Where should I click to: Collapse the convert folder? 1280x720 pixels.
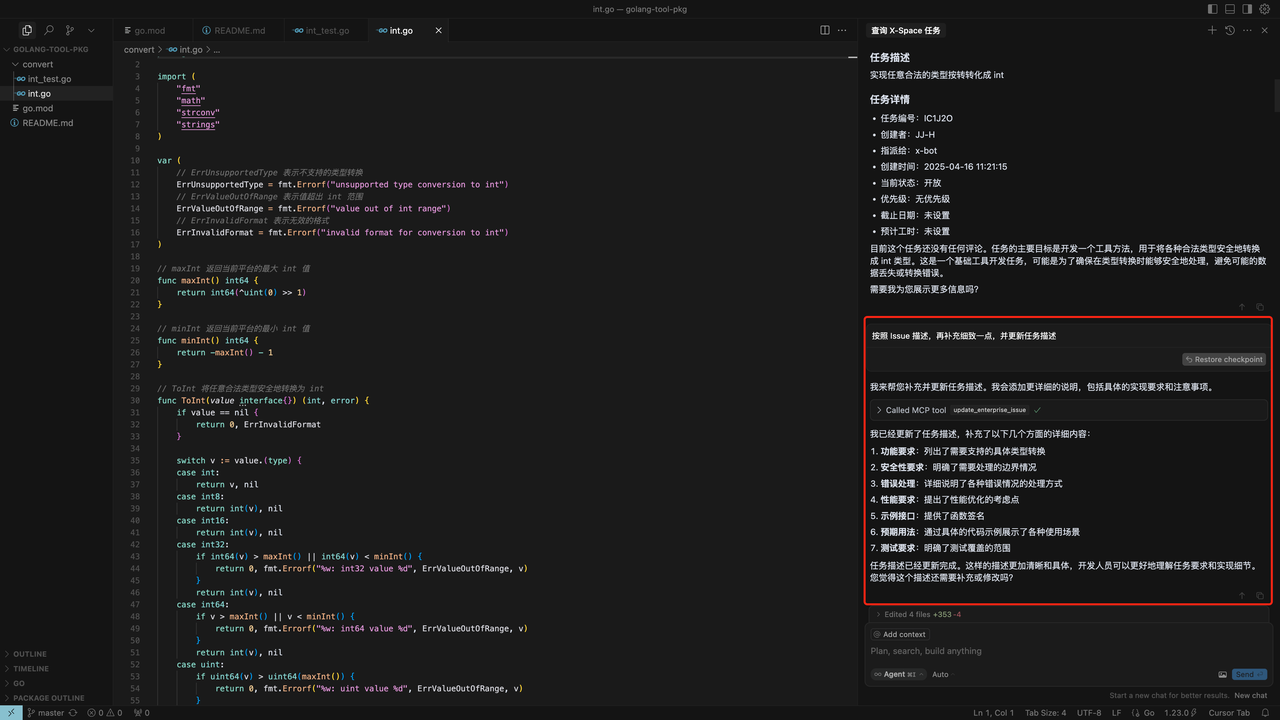pos(56,64)
